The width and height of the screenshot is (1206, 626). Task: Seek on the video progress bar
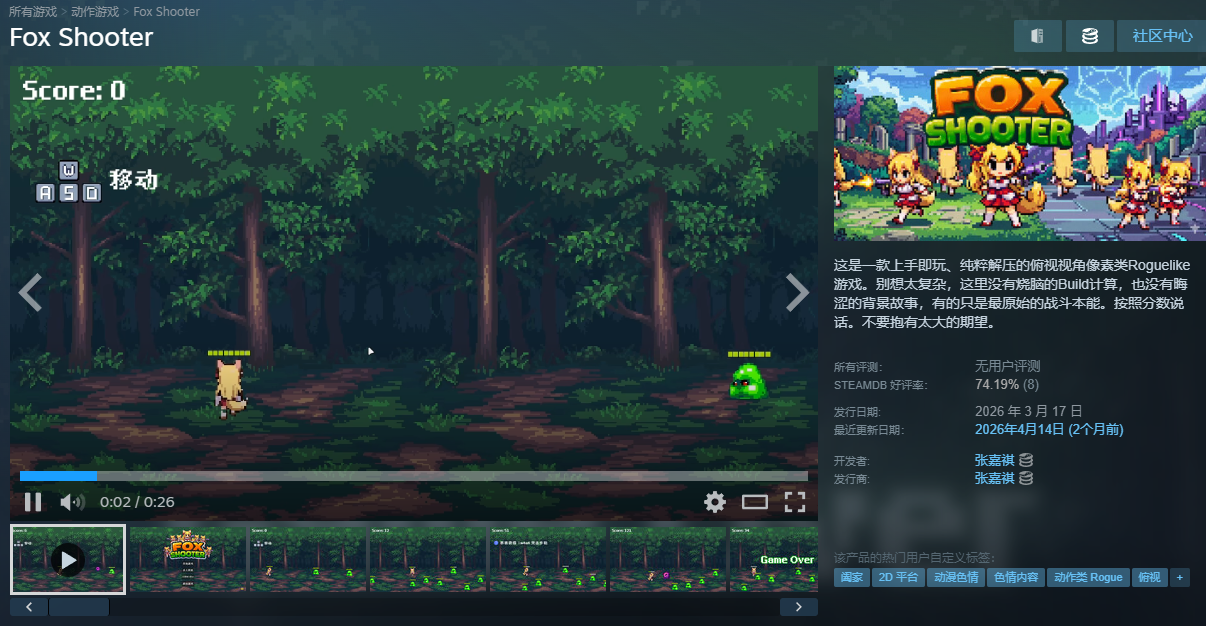413,476
